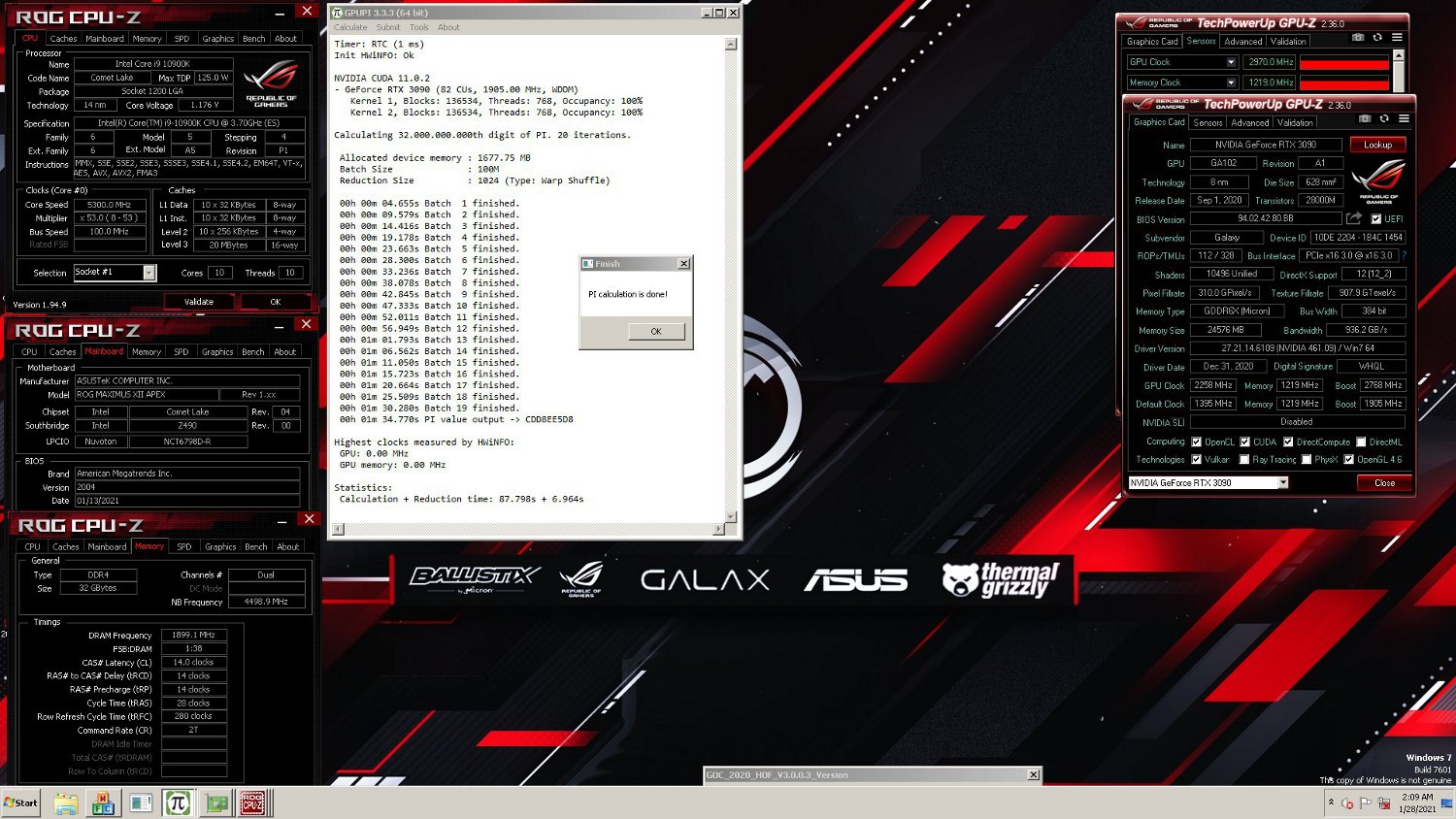
Task: Toggle the UEFI checkbox in GPU-Z
Action: coord(1375,219)
